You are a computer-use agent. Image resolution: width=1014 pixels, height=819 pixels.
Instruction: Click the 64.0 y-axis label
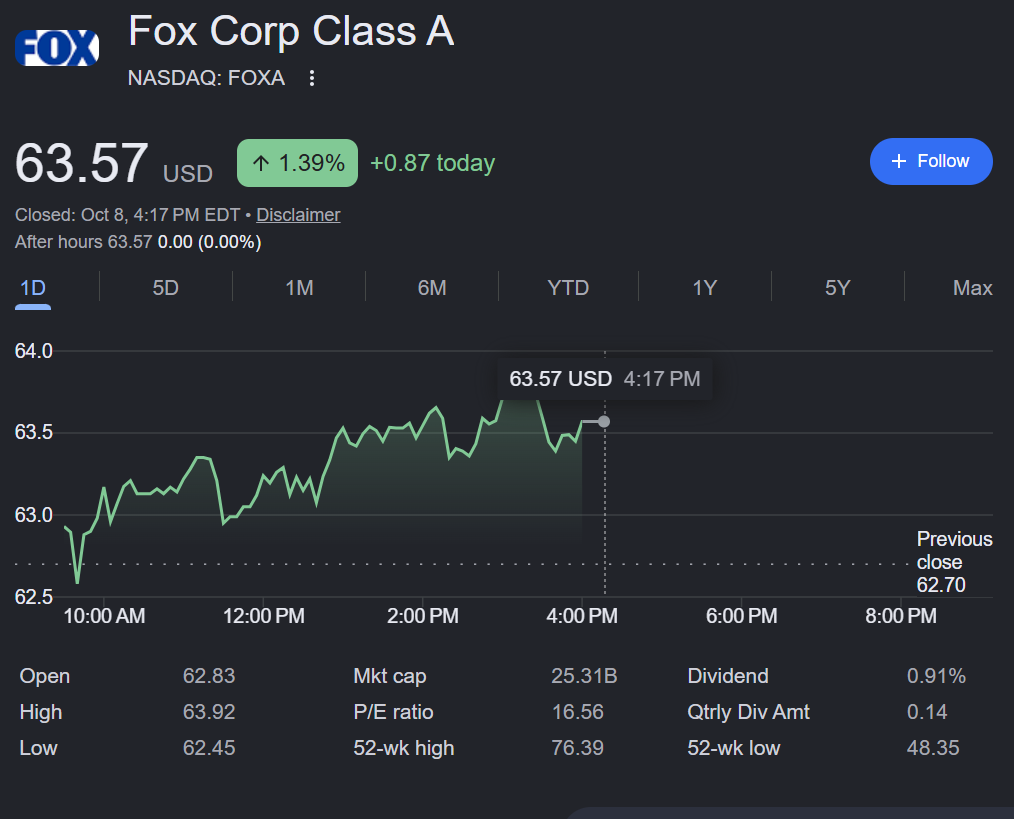tap(34, 351)
